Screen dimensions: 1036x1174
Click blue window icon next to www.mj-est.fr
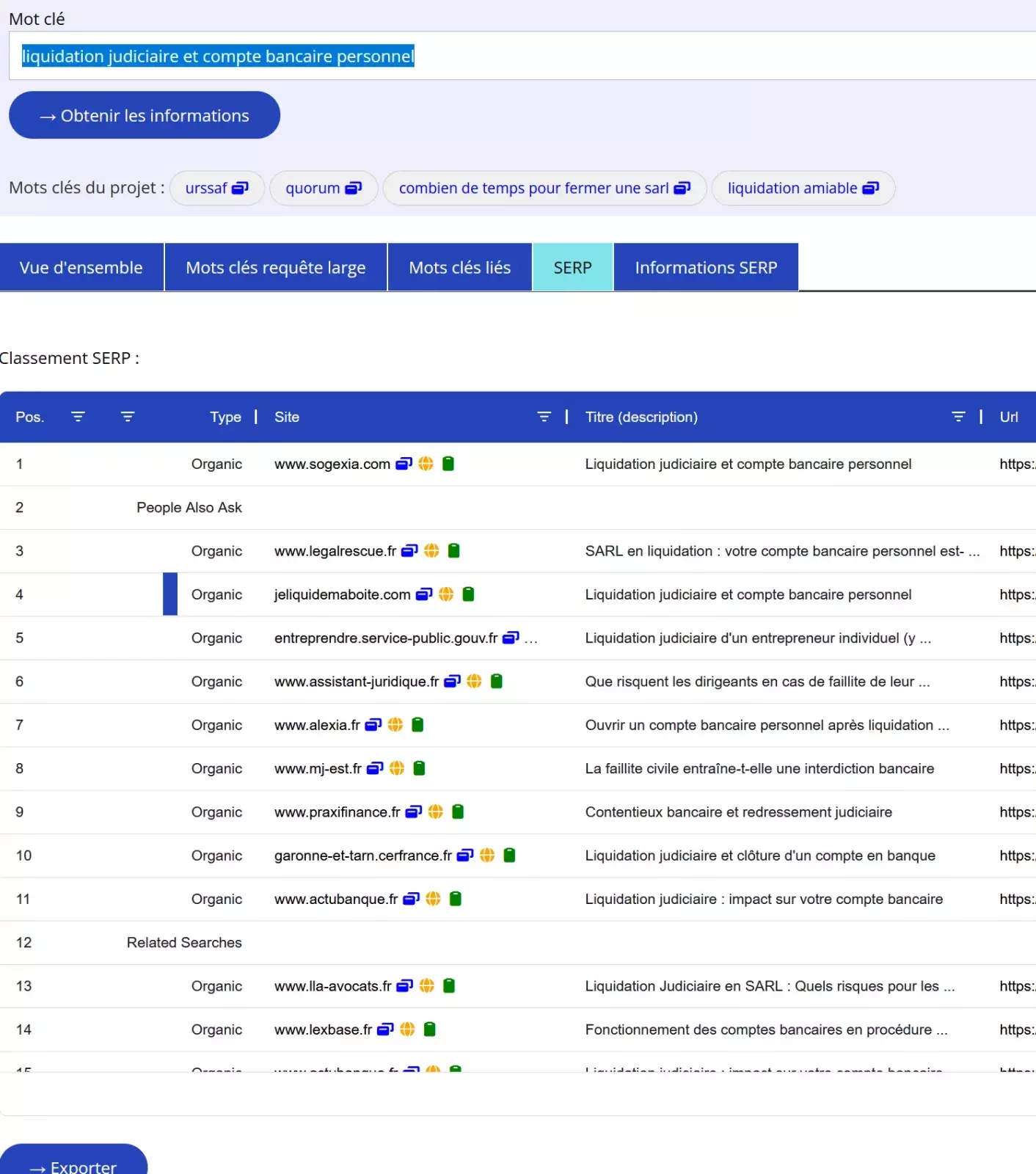tap(375, 768)
